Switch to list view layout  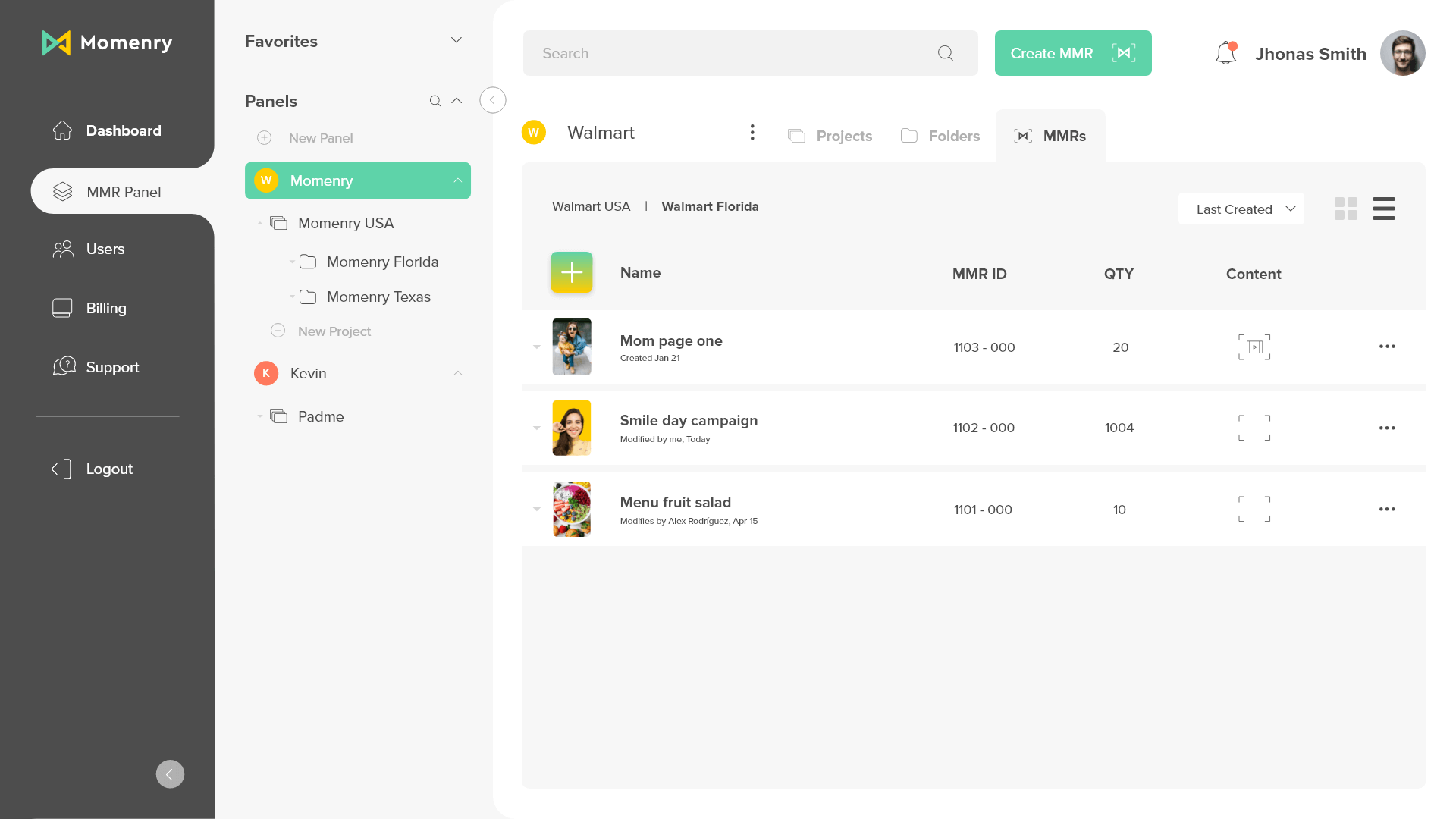click(x=1384, y=209)
